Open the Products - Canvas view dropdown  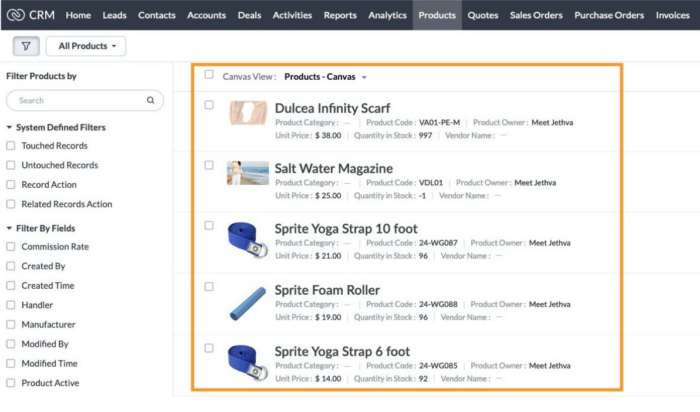325,77
